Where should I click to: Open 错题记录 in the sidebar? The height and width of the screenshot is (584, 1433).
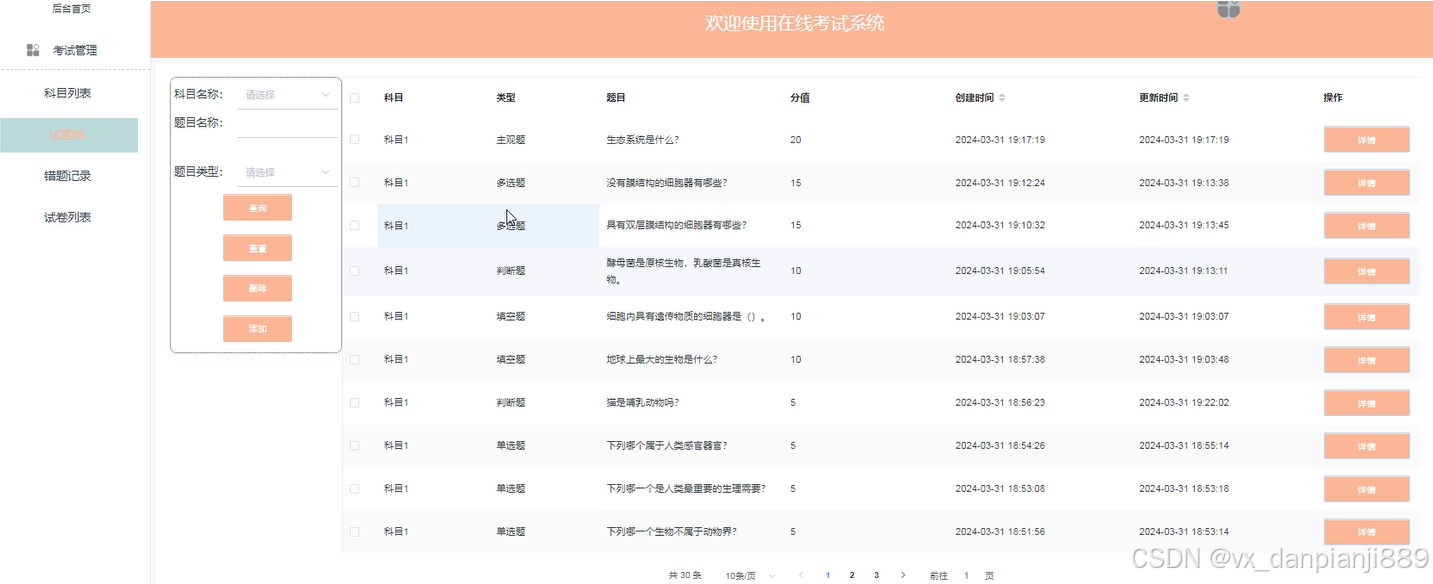coord(69,176)
